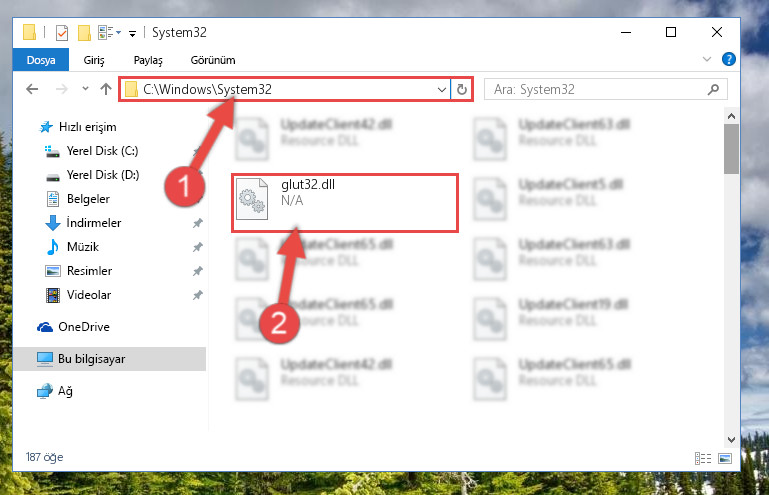Click New folder icon in quick access toolbar
Screen dimensions: 769x495
point(84,33)
